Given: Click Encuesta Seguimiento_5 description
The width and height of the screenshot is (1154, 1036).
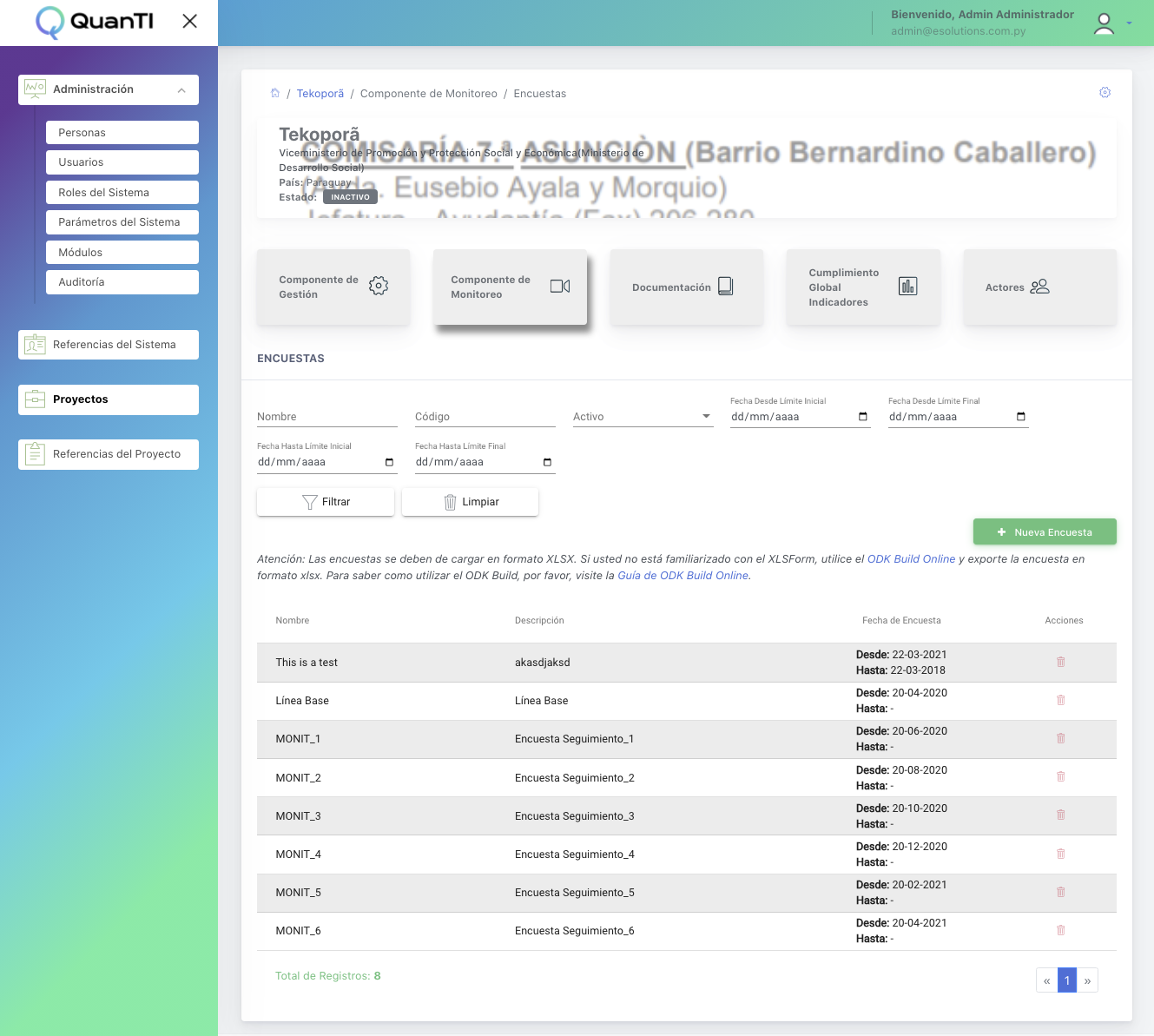Looking at the screenshot, I should tap(574, 893).
